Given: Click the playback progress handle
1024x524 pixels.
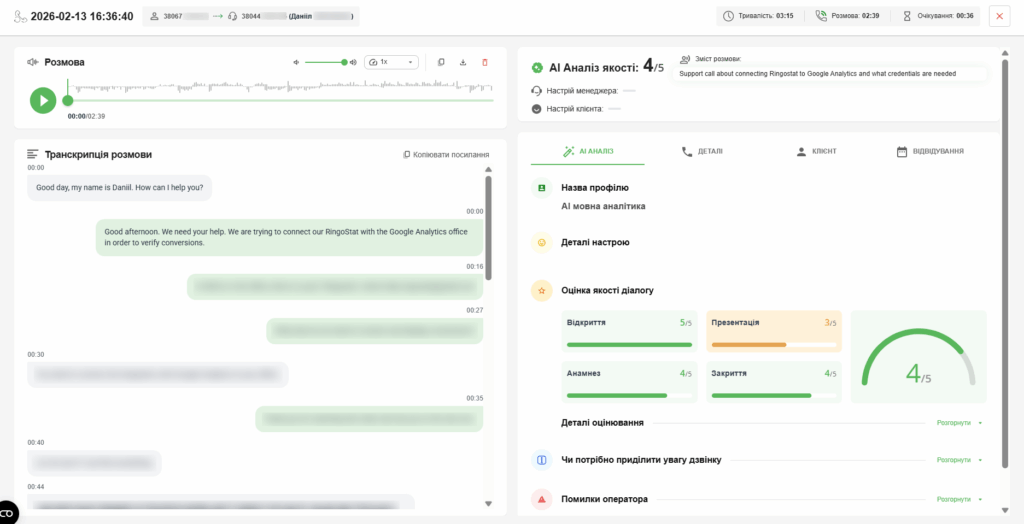Looking at the screenshot, I should tap(68, 101).
